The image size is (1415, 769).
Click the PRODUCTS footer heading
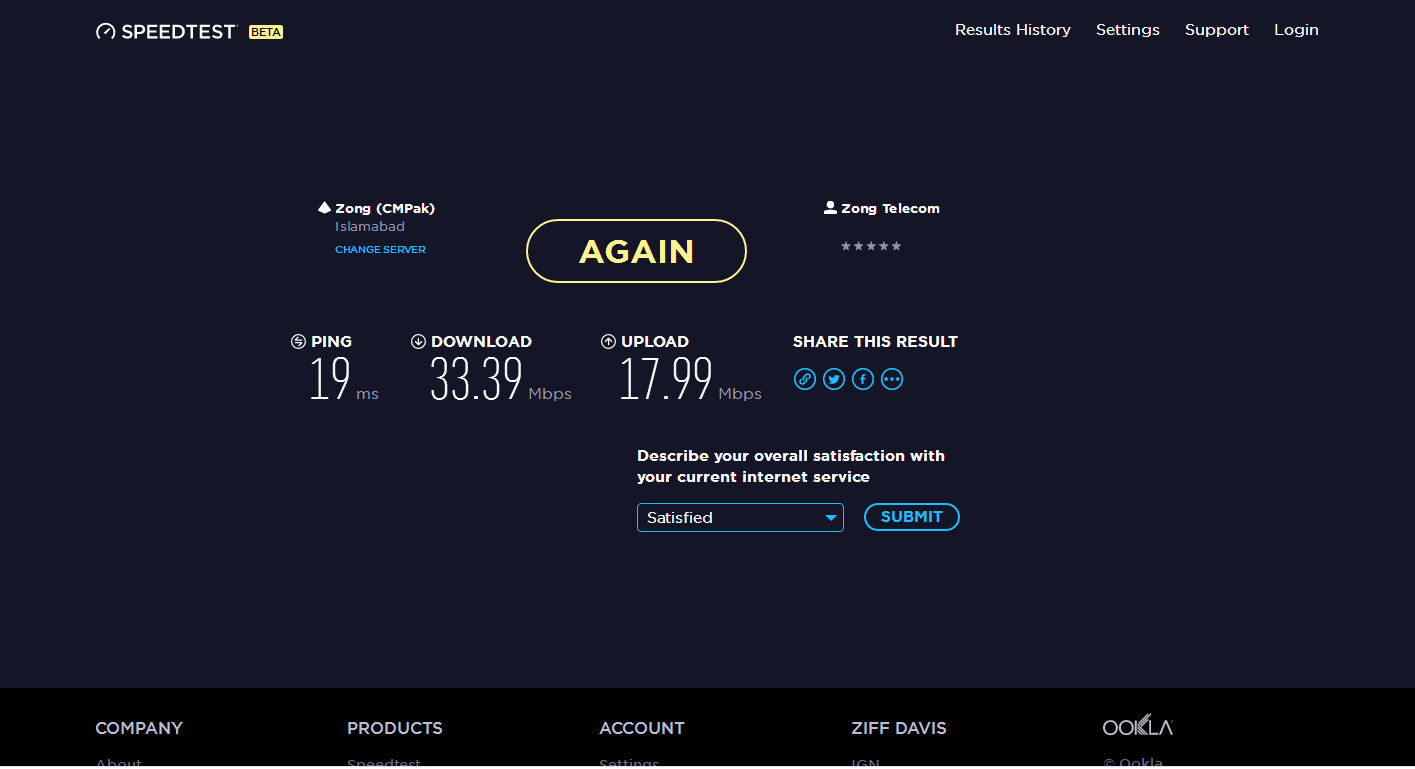395,728
